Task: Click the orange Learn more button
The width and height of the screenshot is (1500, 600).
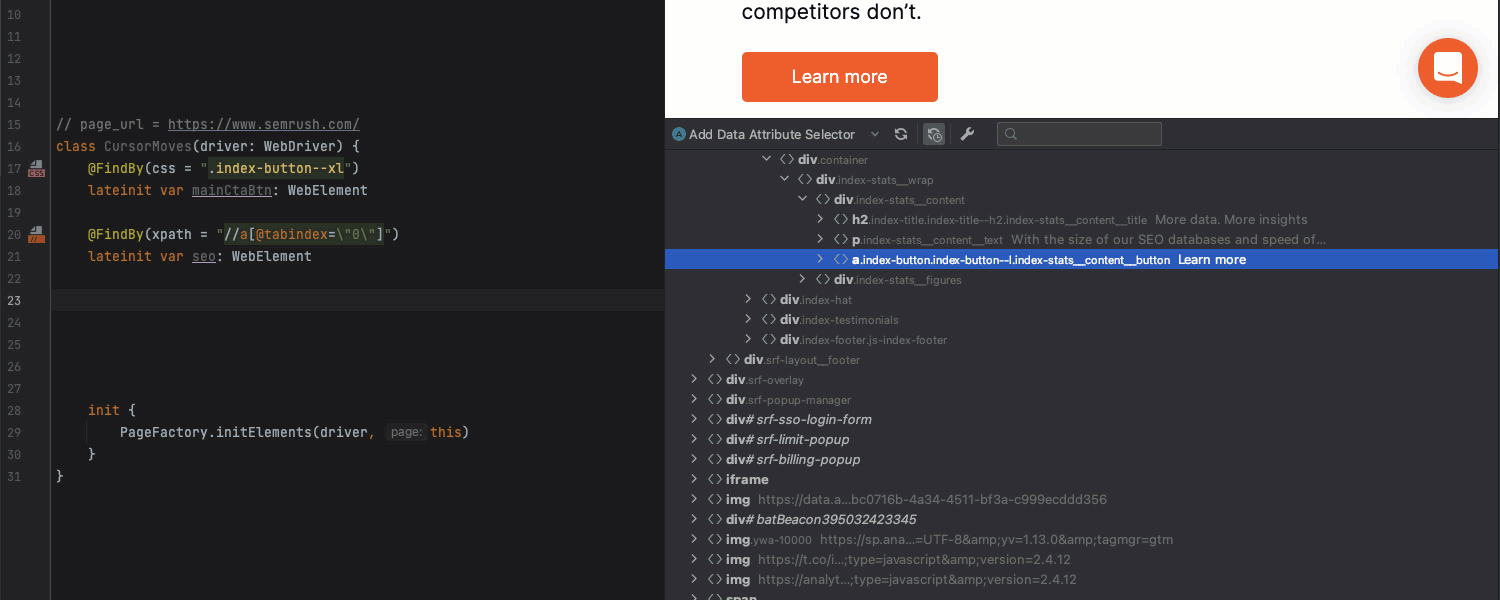Action: (839, 77)
